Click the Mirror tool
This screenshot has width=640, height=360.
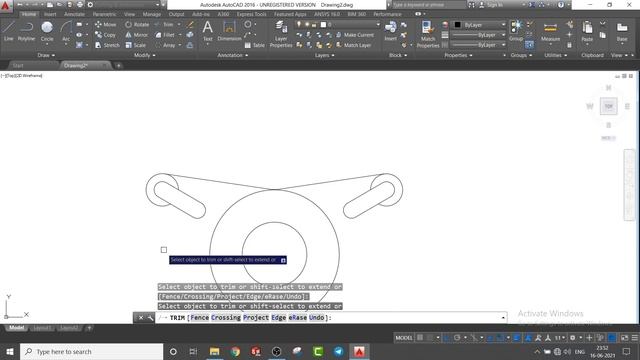point(137,35)
